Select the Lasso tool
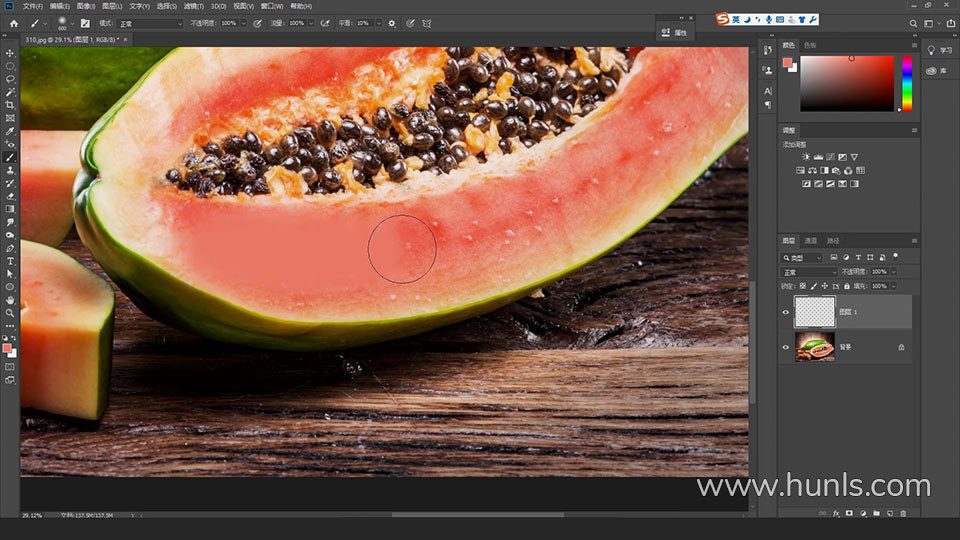Image resolution: width=960 pixels, height=540 pixels. click(10, 79)
